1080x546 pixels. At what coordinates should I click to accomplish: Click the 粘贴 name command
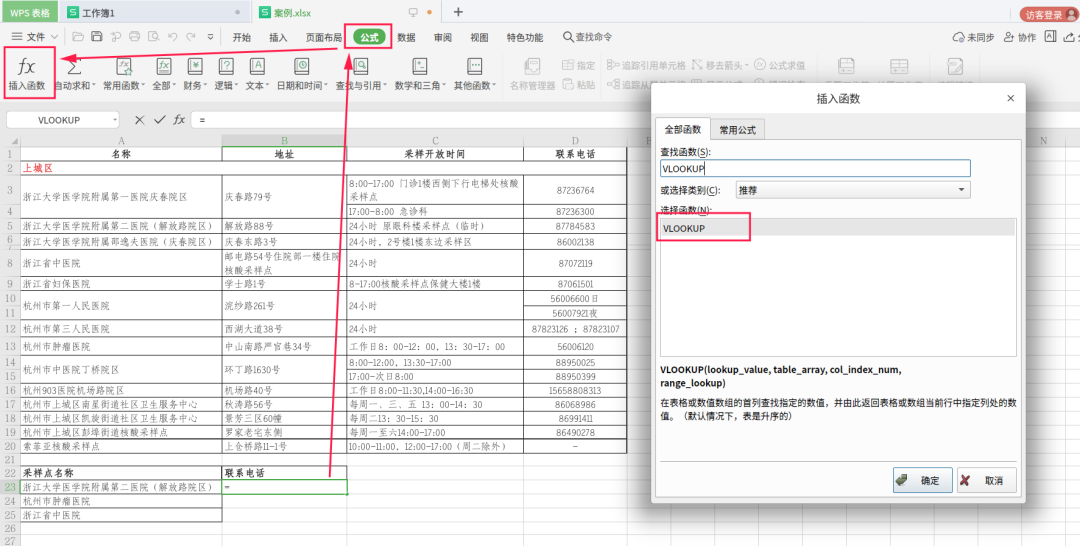[579, 85]
